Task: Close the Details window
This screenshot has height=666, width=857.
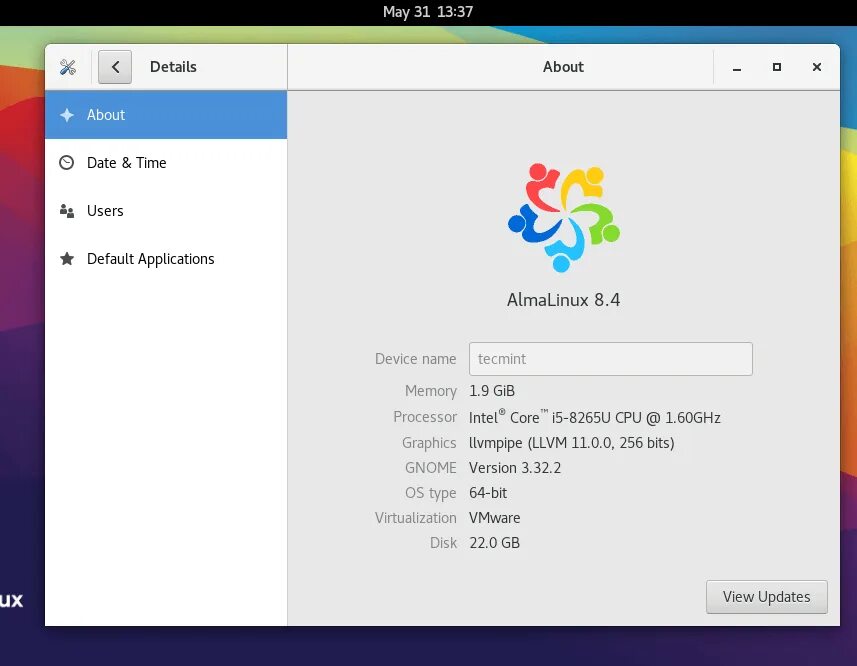Action: tap(817, 67)
